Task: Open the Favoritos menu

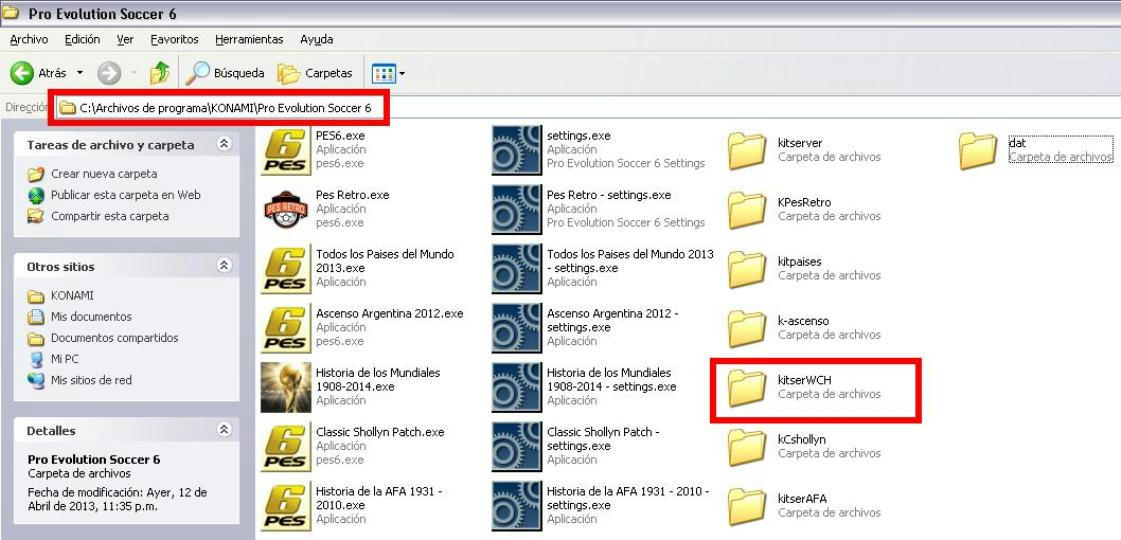Action: [174, 39]
